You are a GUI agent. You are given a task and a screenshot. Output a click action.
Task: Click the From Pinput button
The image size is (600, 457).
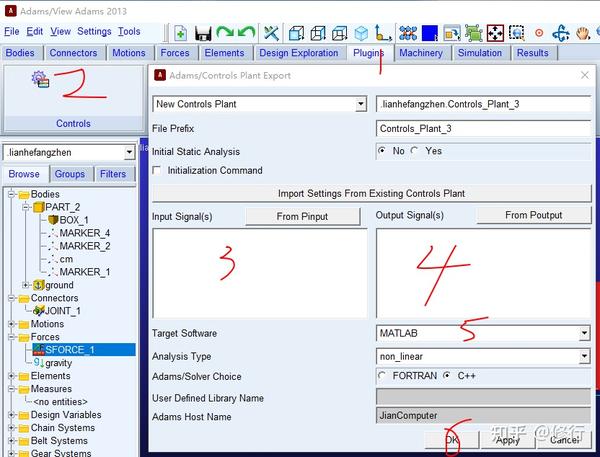(302, 217)
